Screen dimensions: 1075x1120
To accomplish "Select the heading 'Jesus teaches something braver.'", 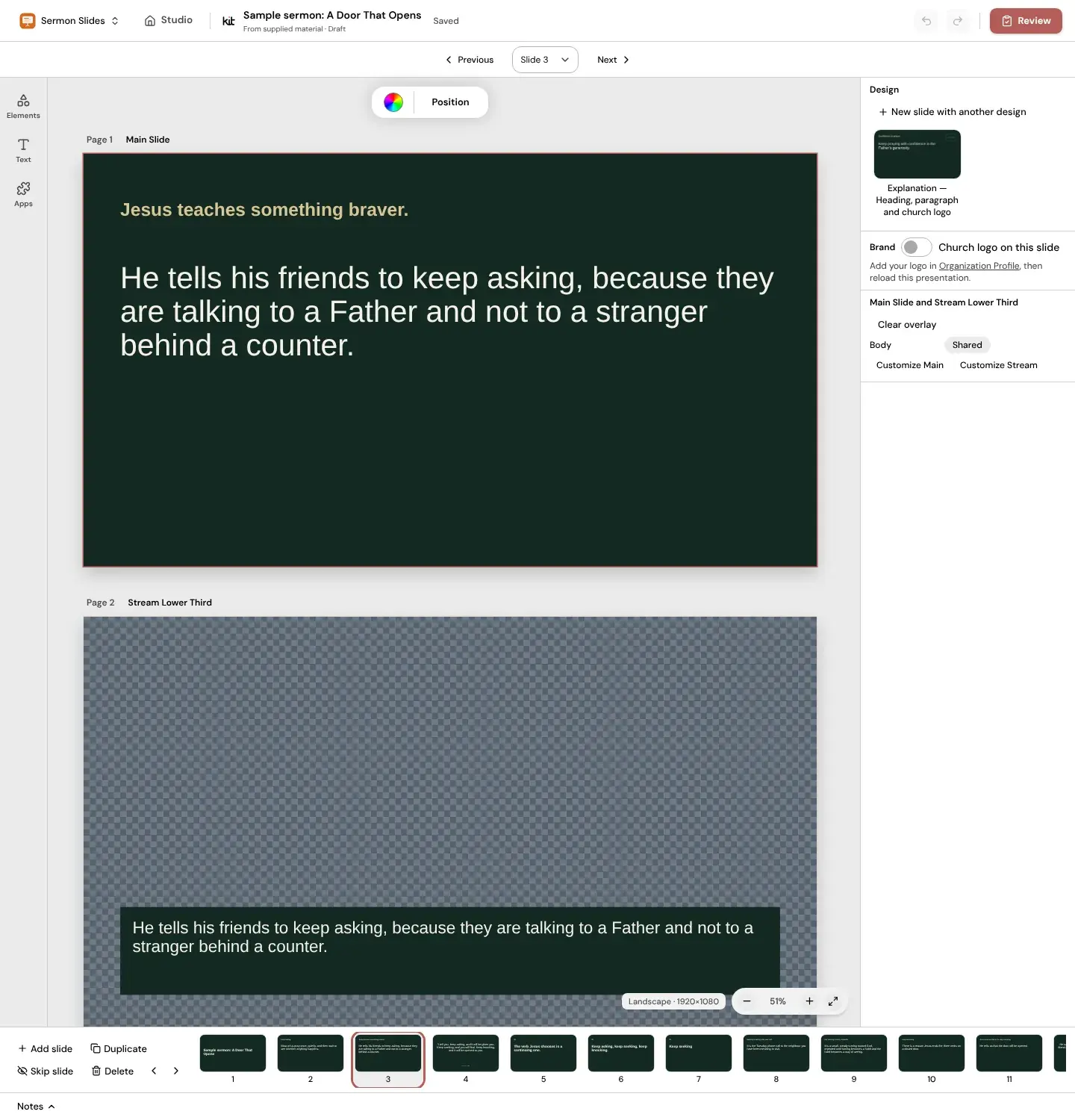I will coord(264,210).
